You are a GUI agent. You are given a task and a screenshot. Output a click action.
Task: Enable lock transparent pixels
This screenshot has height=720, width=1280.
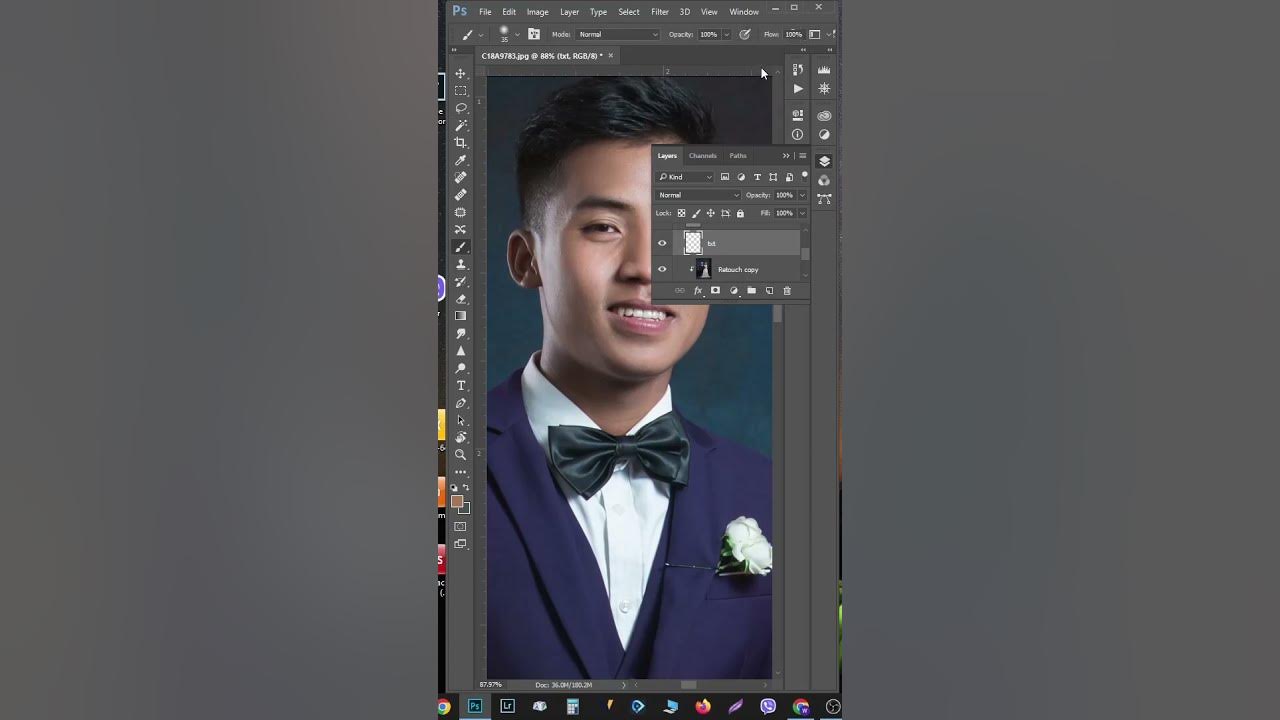681,212
